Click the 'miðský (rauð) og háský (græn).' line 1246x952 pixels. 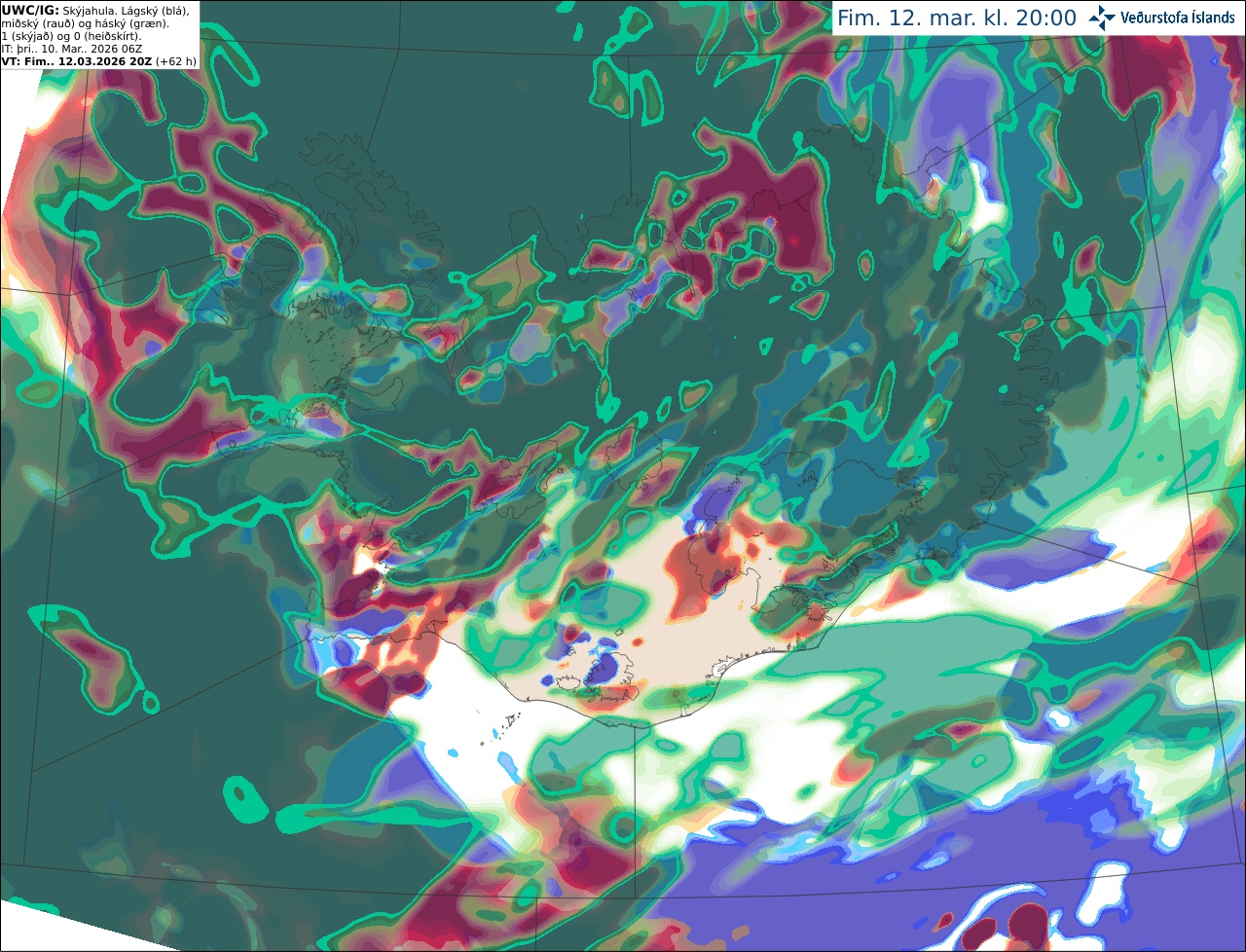pos(85,23)
